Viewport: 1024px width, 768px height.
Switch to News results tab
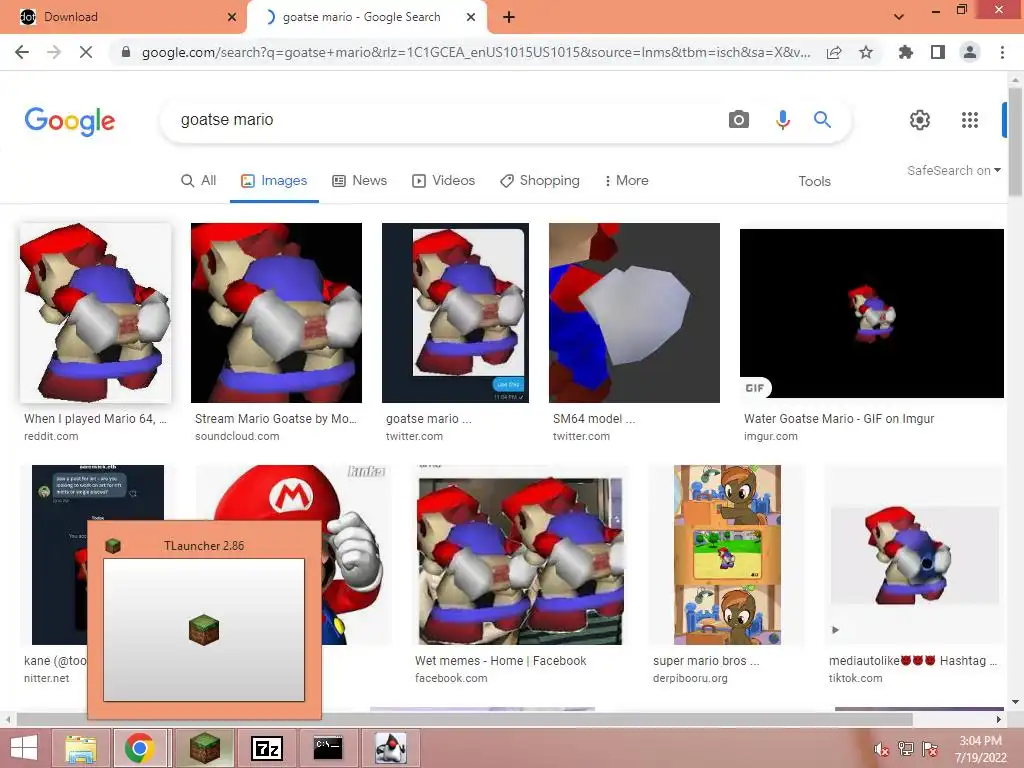(x=360, y=180)
